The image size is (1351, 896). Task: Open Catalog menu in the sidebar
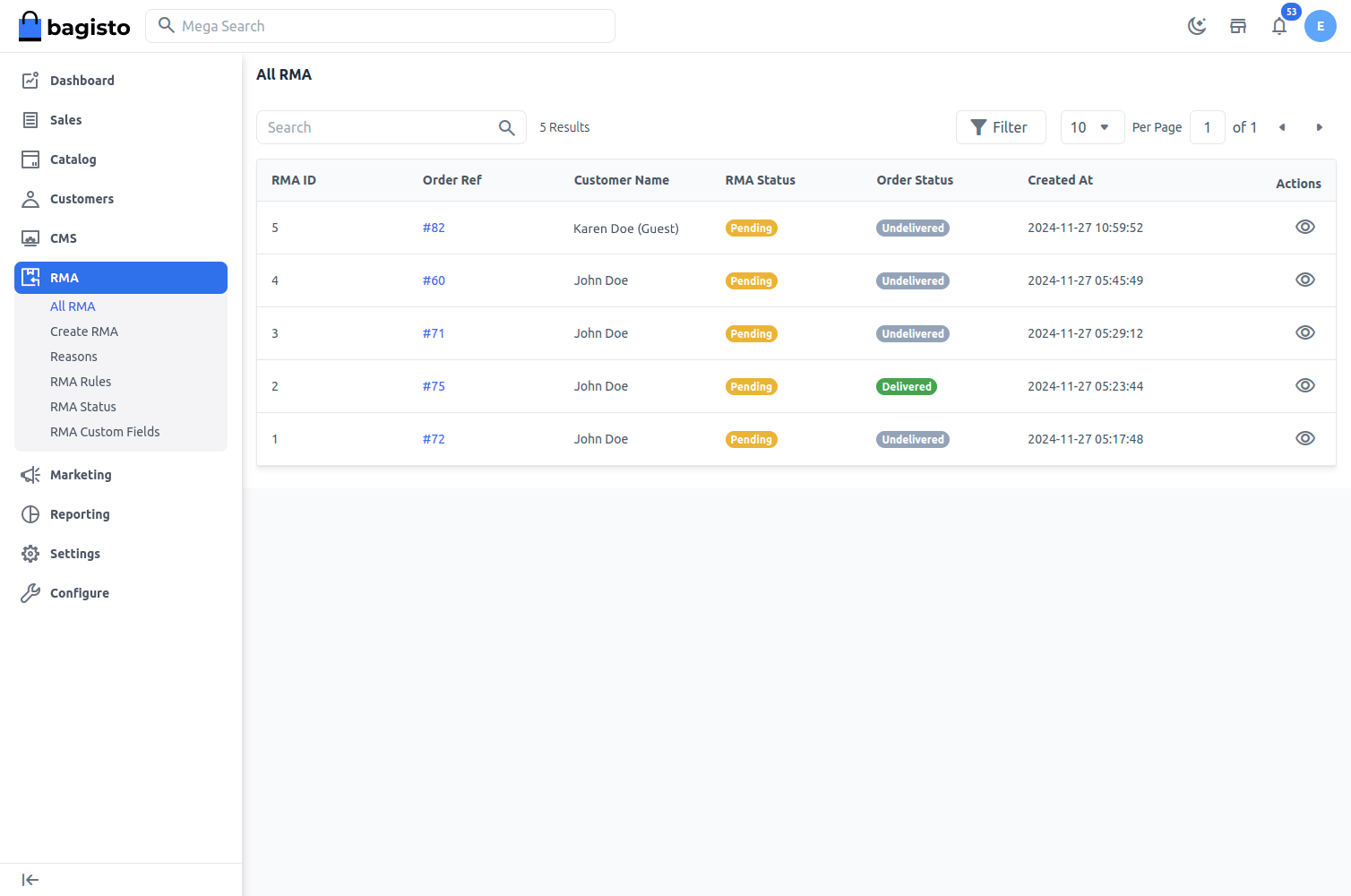(x=121, y=159)
